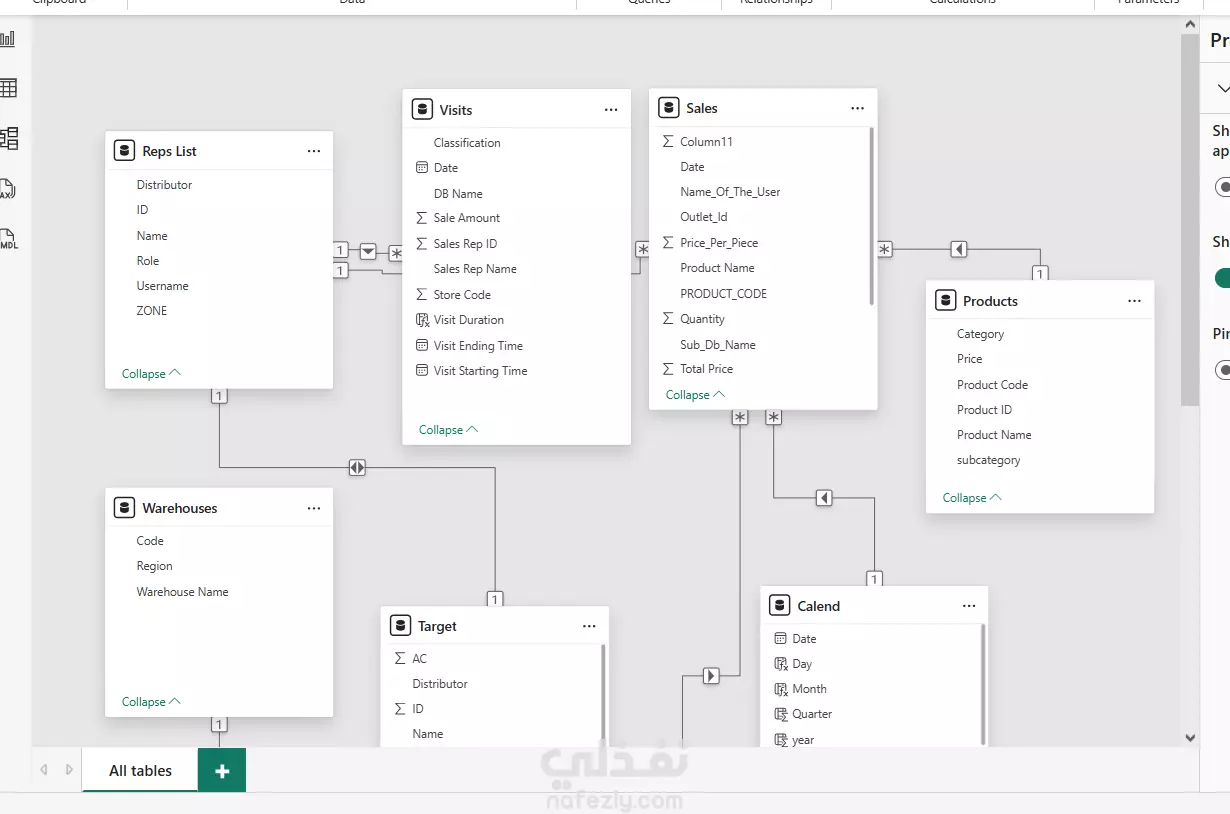This screenshot has height=814, width=1230.
Task: Open the Sales table ellipsis menu
Action: [x=857, y=108]
